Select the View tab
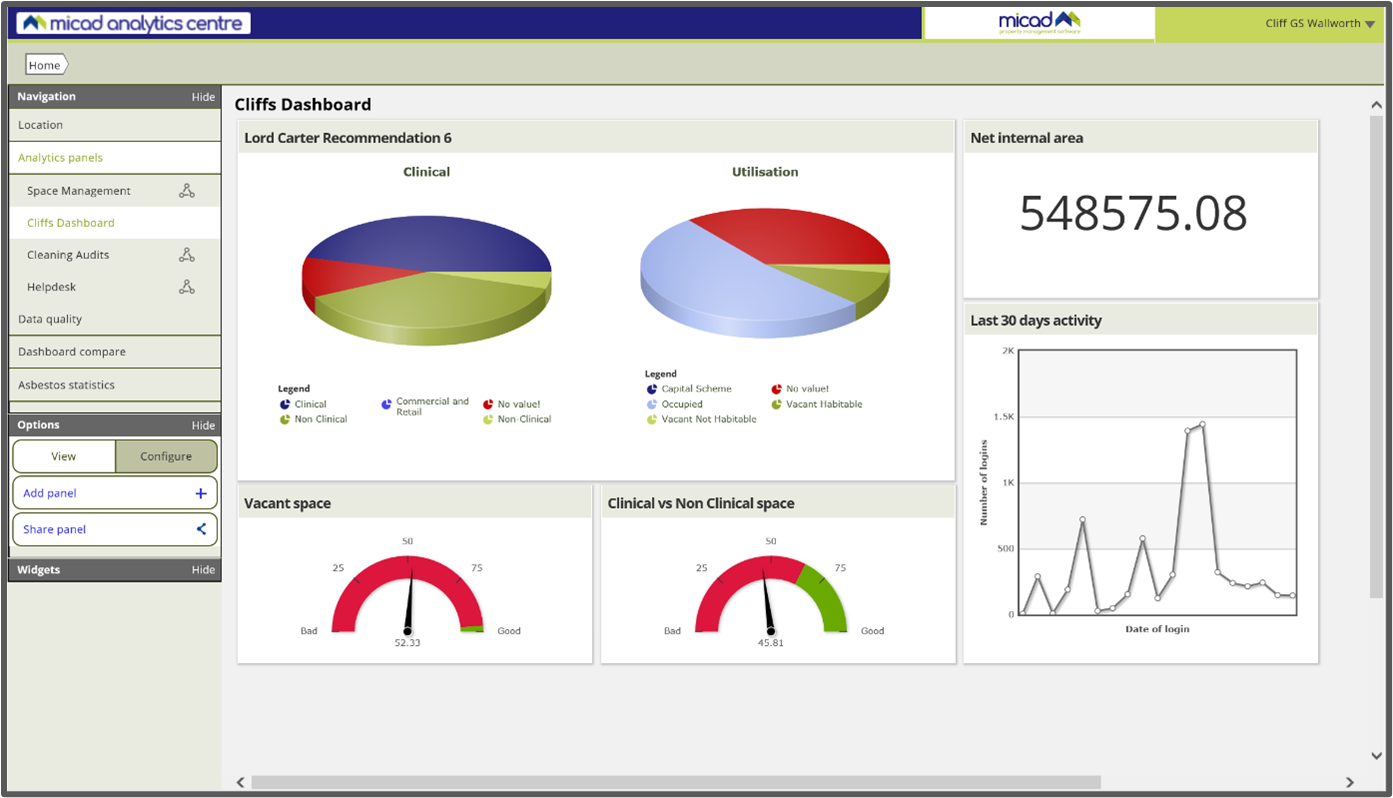This screenshot has height=798, width=1393. (x=64, y=456)
